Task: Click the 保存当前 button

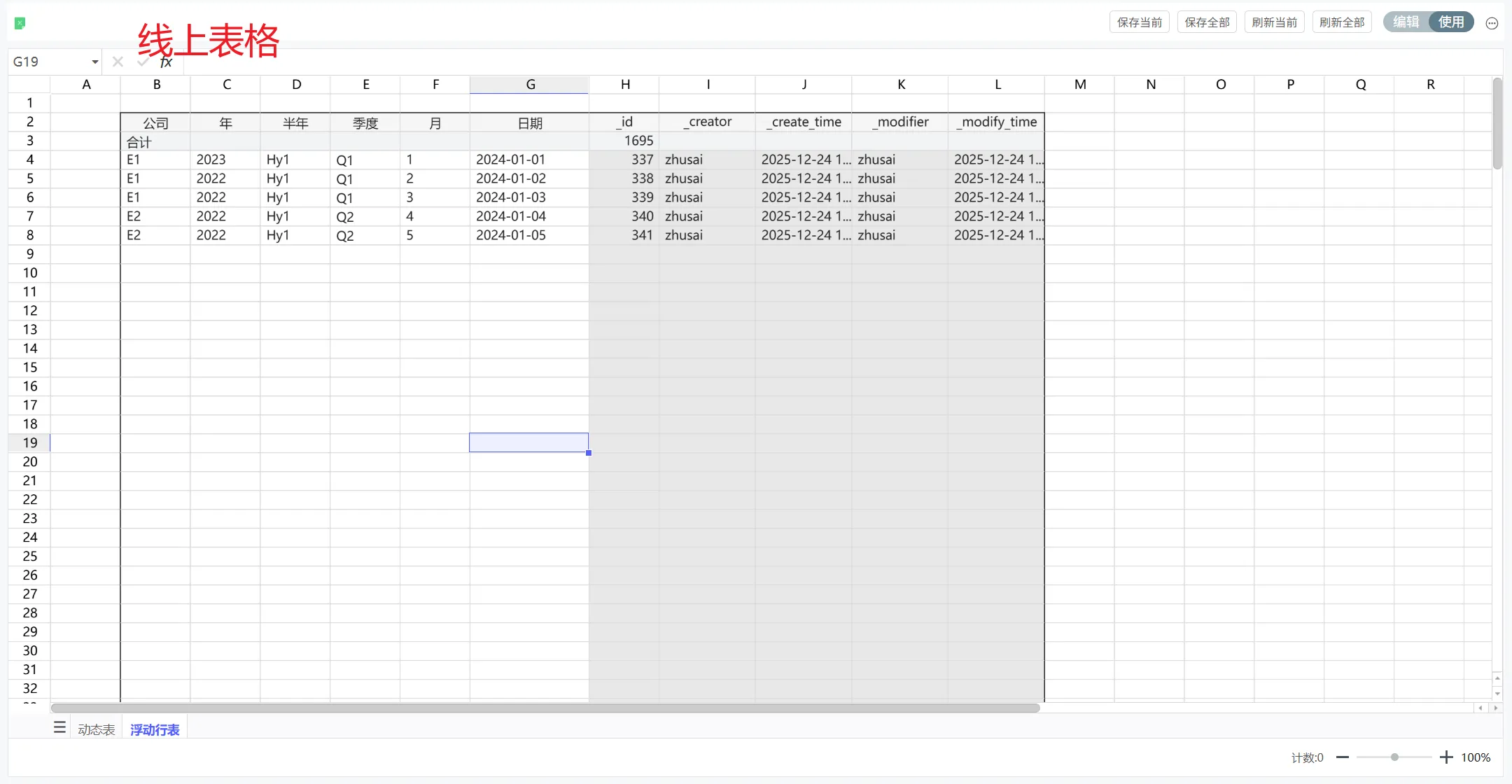Action: (x=1139, y=22)
